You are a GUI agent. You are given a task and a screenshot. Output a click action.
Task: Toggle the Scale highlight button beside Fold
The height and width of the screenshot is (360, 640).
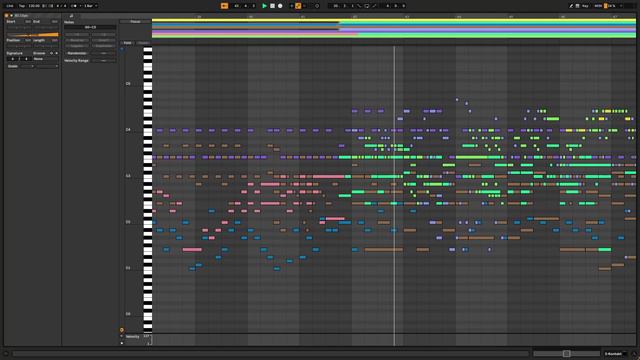(x=143, y=43)
